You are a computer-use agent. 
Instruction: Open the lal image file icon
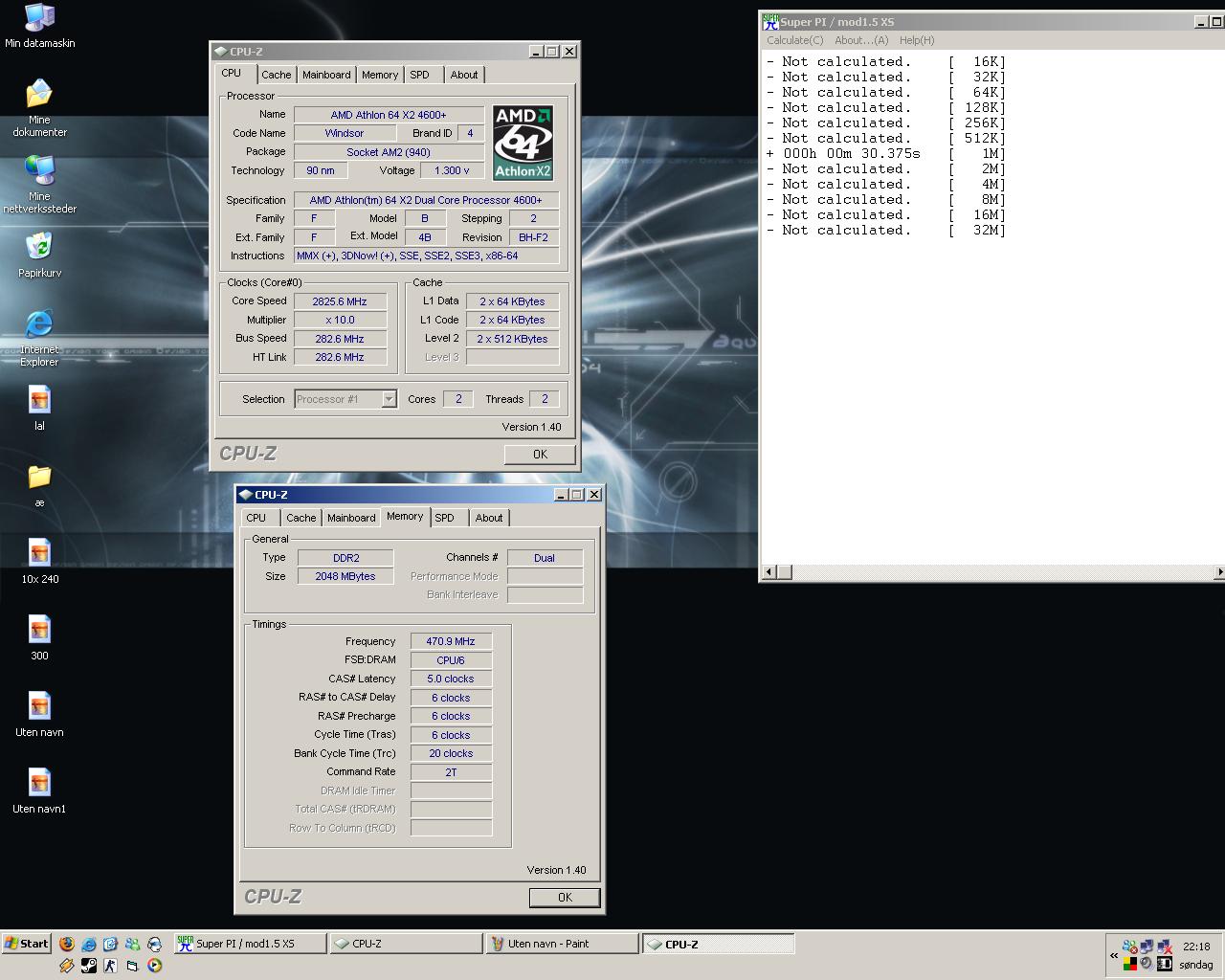tap(39, 408)
